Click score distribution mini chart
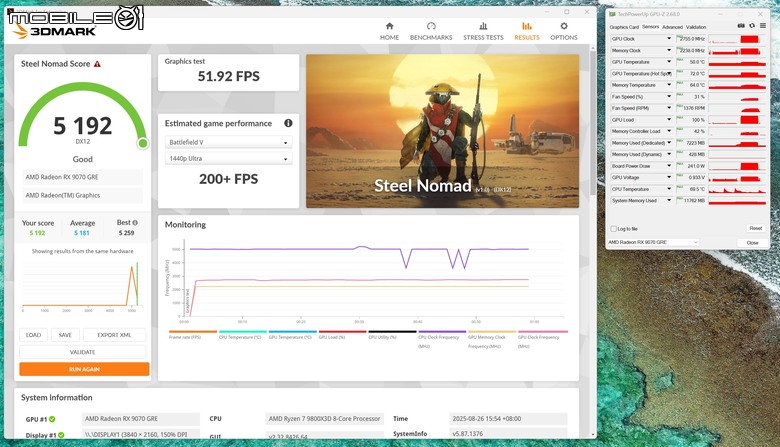Image resolution: width=780 pixels, height=447 pixels. click(x=82, y=284)
